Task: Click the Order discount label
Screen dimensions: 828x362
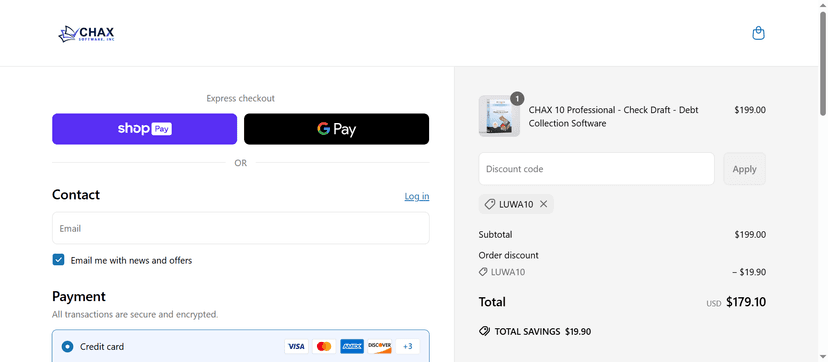Action: [x=509, y=255]
